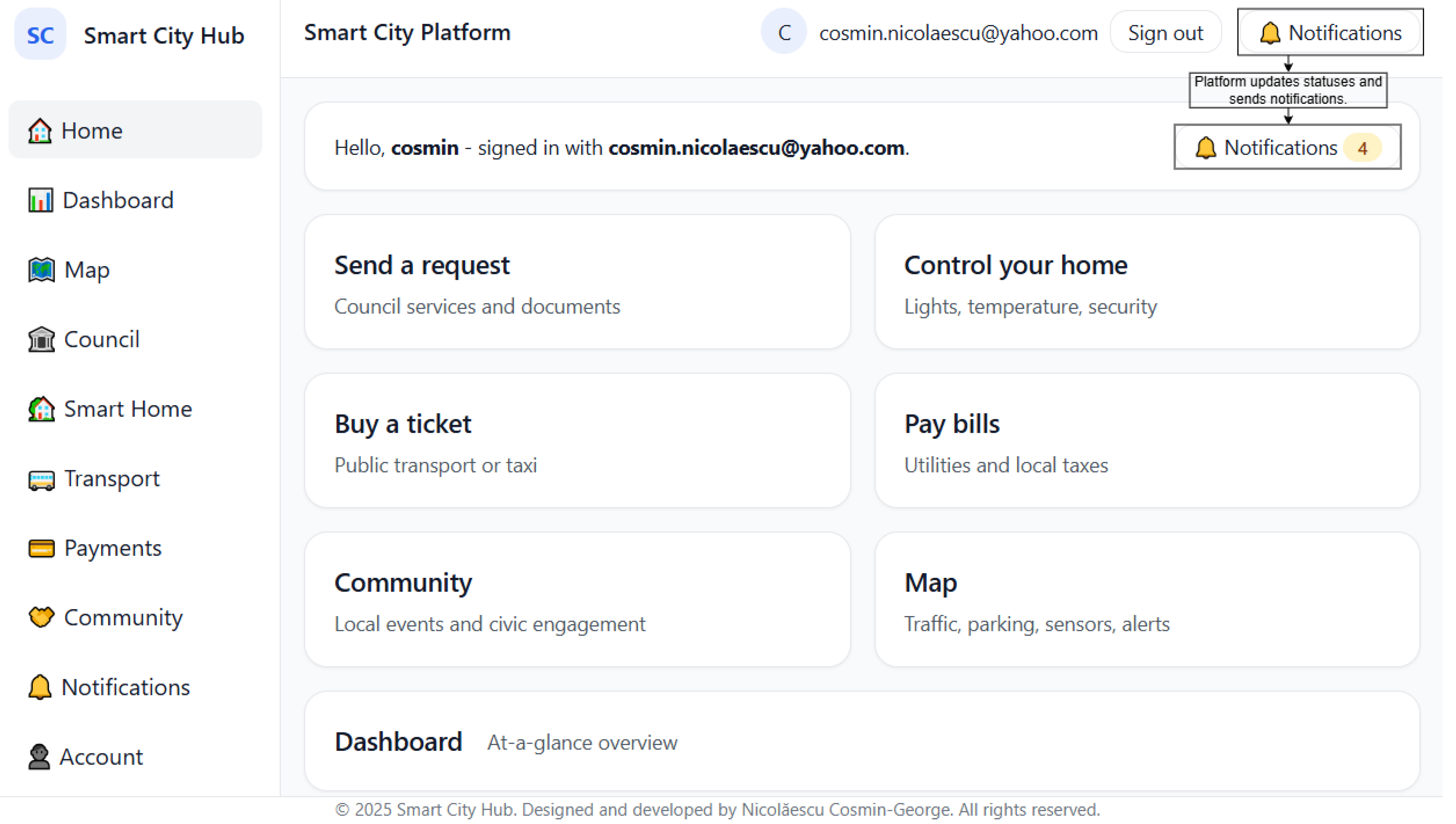The width and height of the screenshot is (1456, 824).
Task: Open Smart Home via house icon
Action: (41, 410)
